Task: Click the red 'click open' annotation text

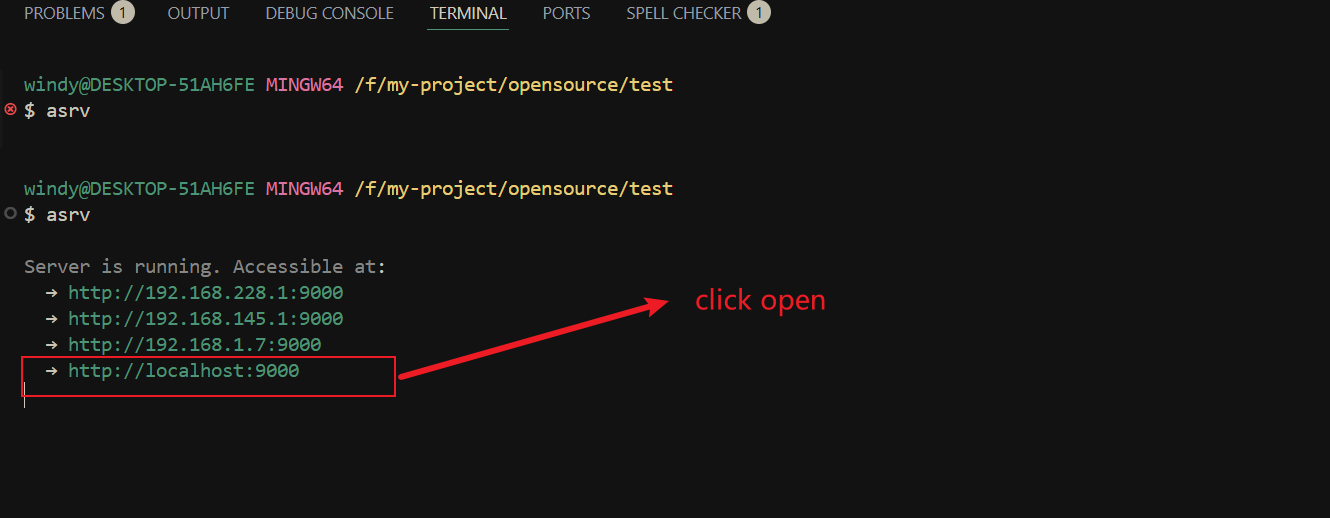Action: (x=760, y=300)
